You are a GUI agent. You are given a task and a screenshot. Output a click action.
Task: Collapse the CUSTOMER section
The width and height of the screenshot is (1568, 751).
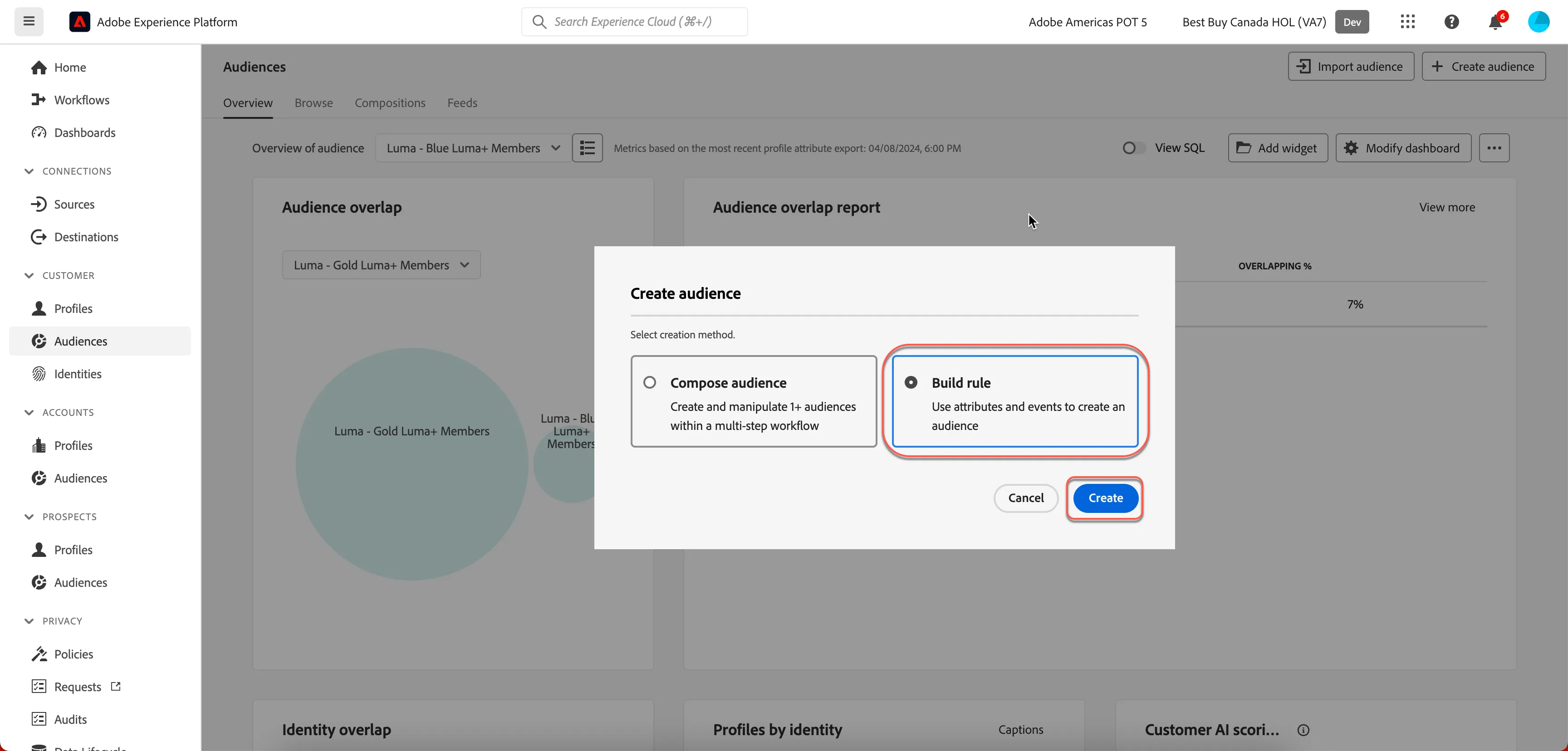[x=29, y=276]
